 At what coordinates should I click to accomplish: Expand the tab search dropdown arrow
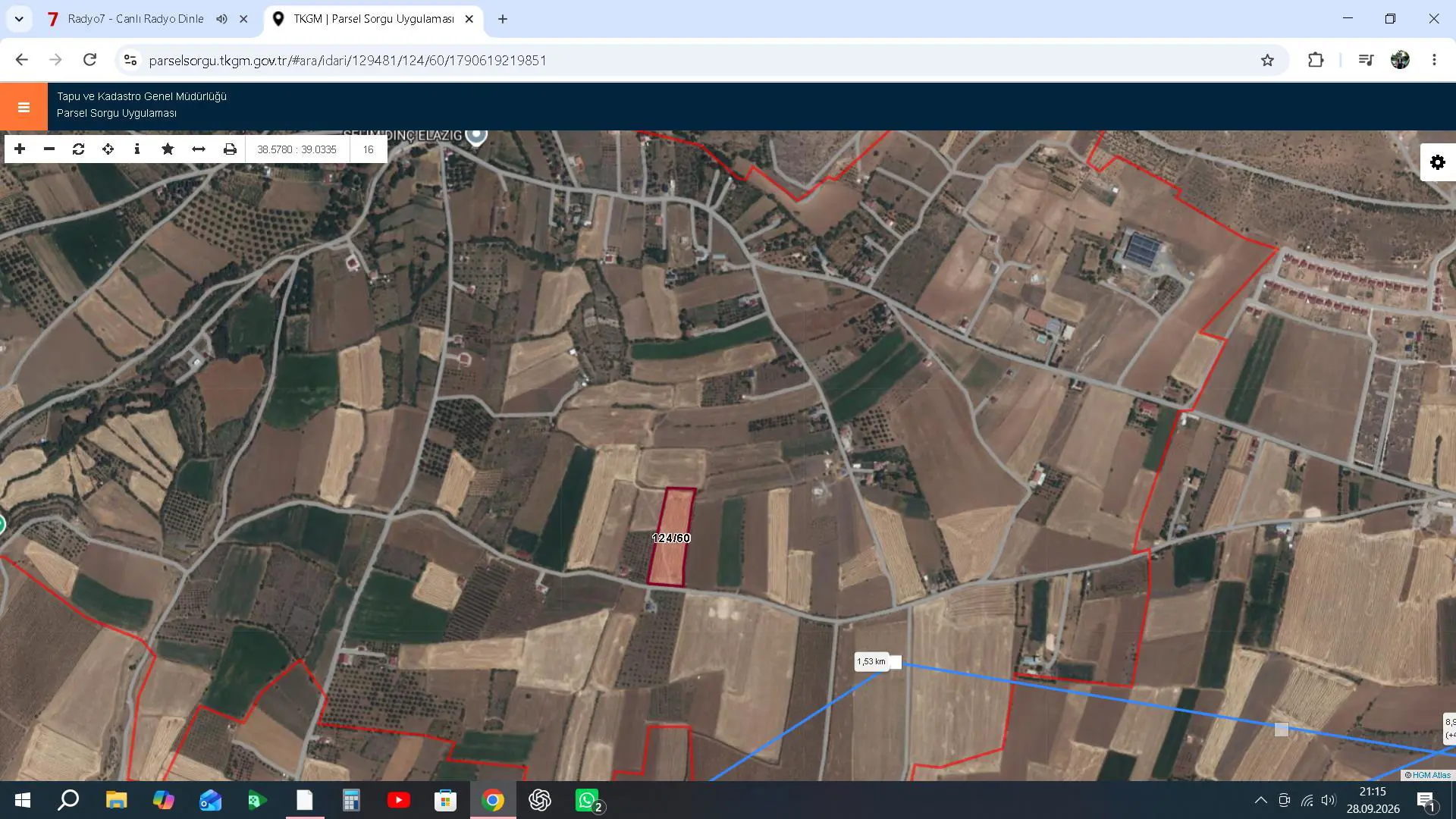point(19,19)
